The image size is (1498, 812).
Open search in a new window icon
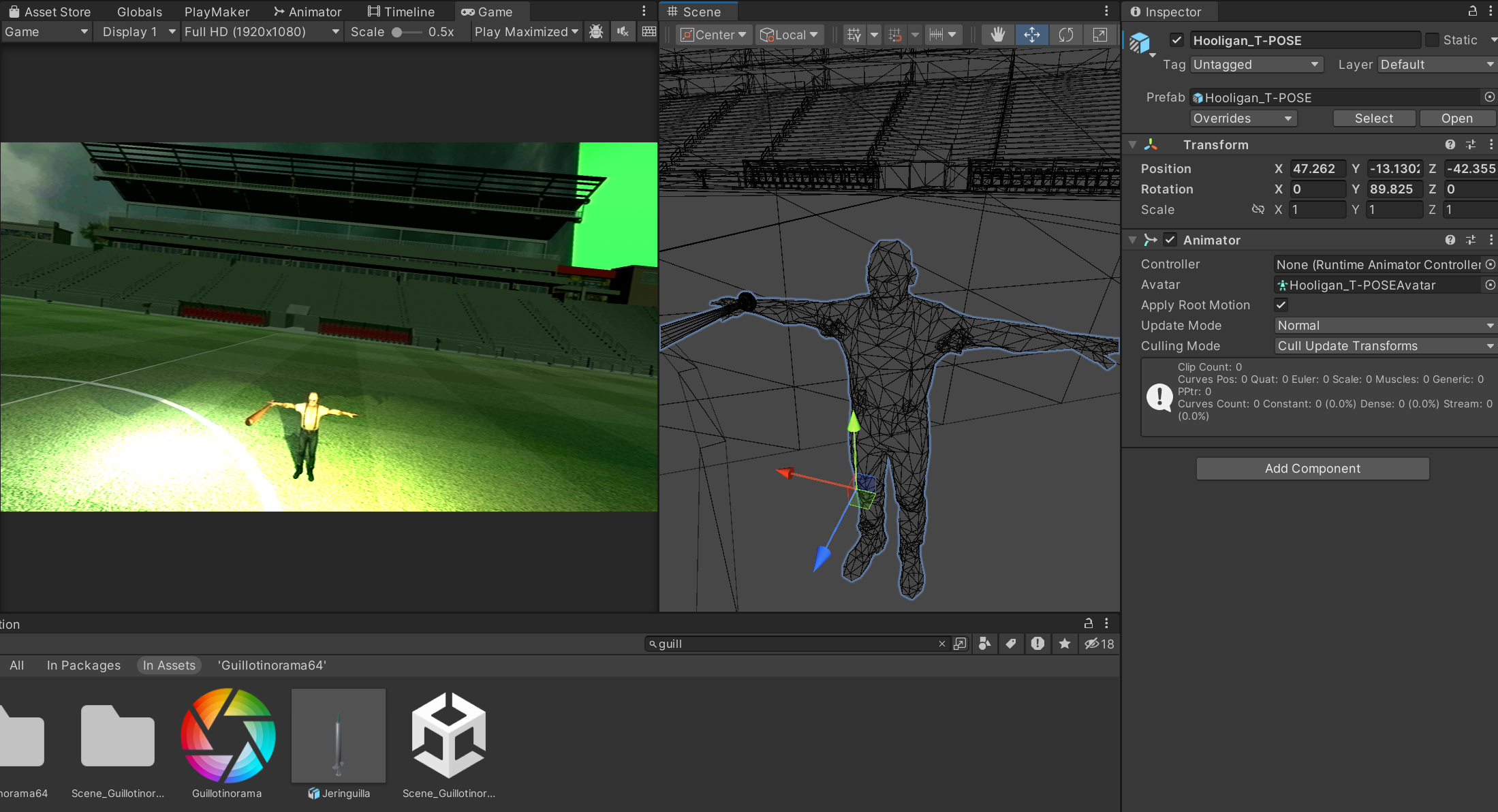[960, 644]
